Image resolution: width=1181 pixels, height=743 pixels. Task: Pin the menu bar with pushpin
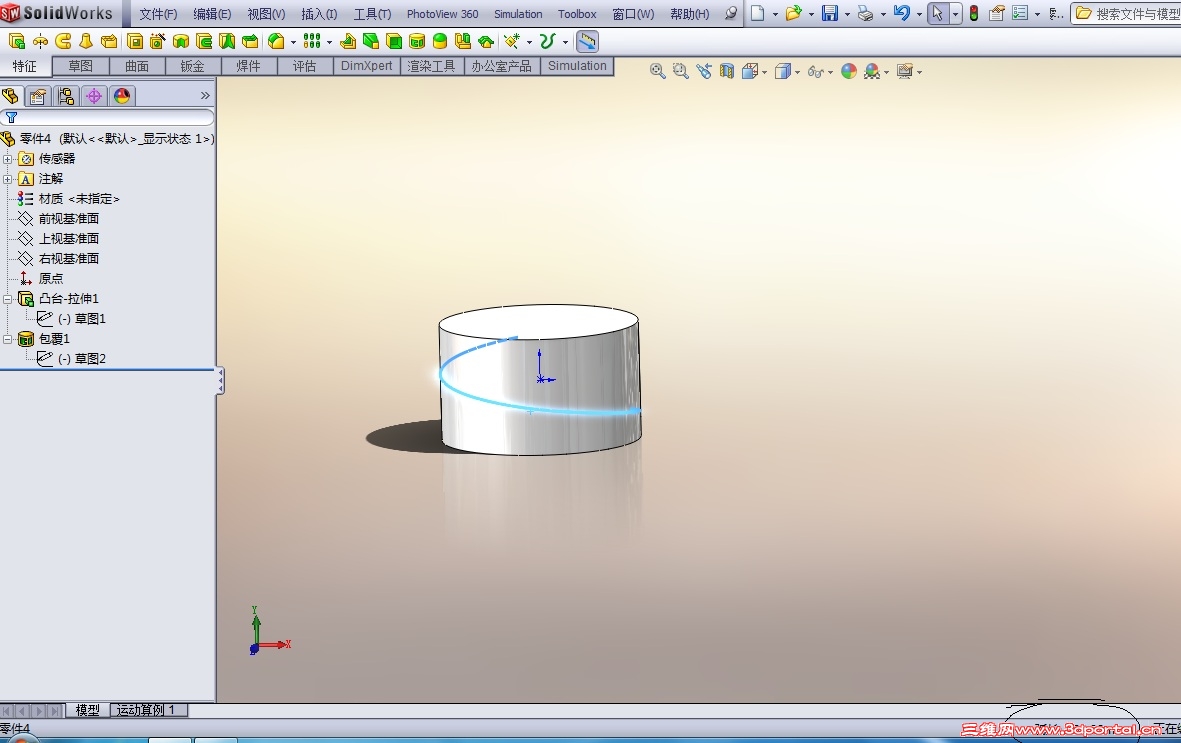point(731,14)
